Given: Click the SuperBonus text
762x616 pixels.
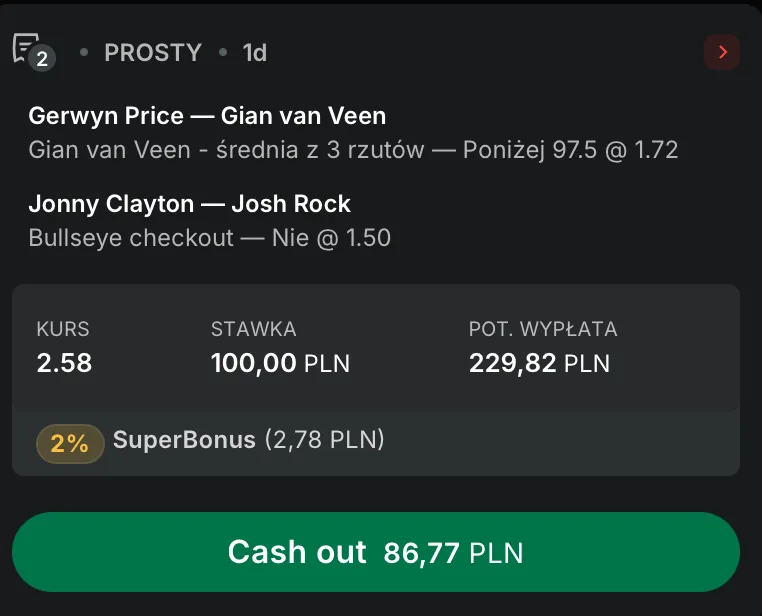Looking at the screenshot, I should 184,440.
